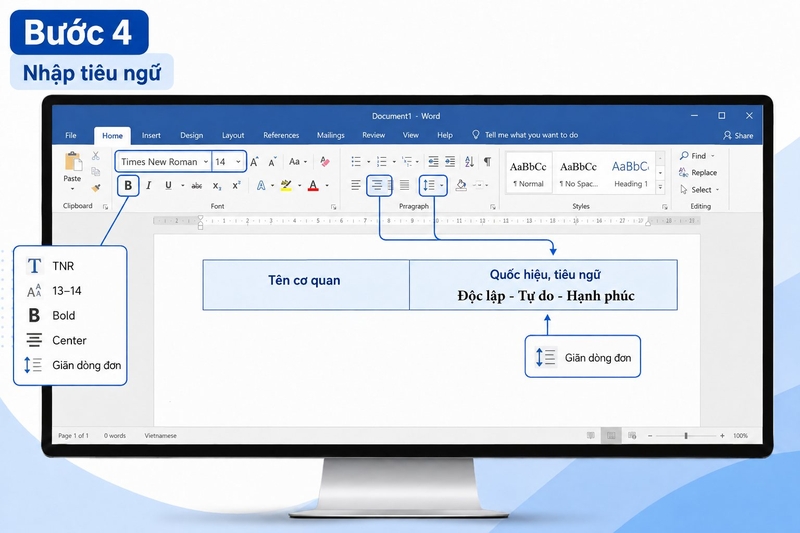Decrease font size with shrink font icon
The image size is (800, 533).
272,162
